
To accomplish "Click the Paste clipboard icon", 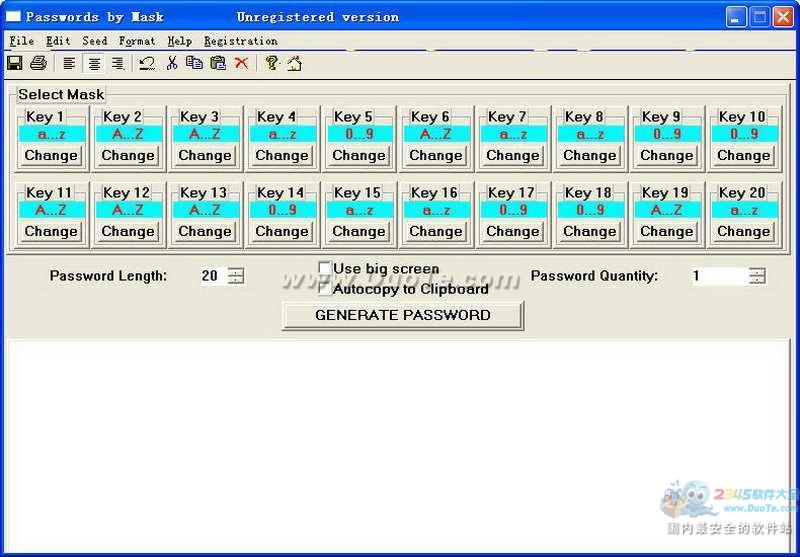I will (x=217, y=63).
